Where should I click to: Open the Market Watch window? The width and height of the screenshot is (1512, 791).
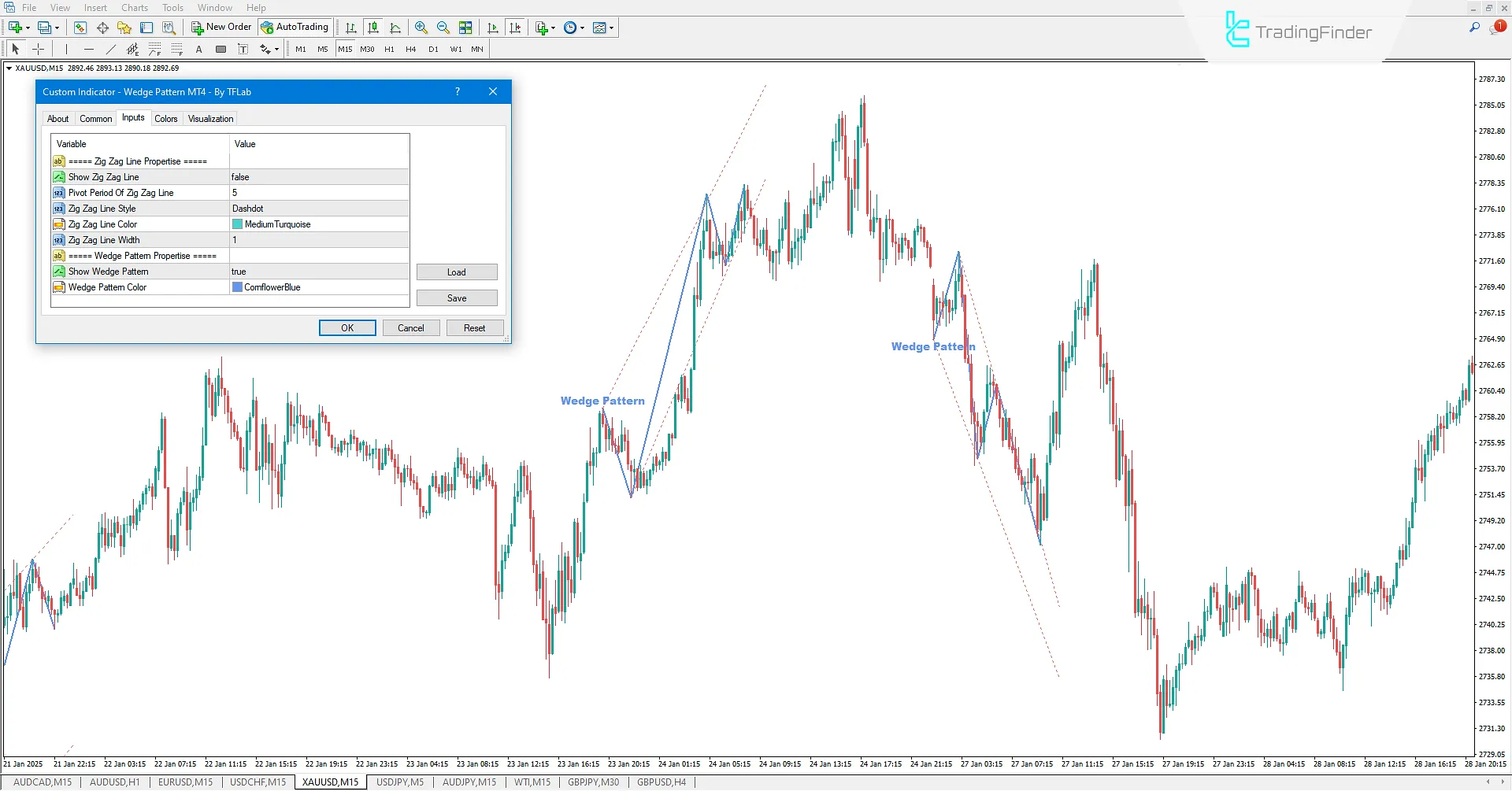pos(80,27)
